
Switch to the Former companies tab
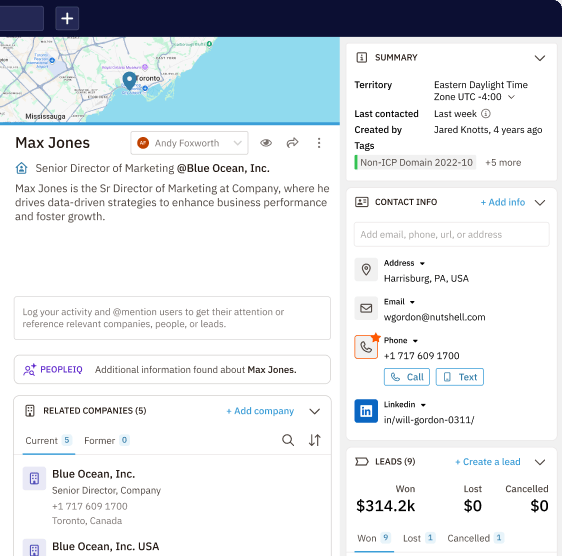(x=106, y=441)
